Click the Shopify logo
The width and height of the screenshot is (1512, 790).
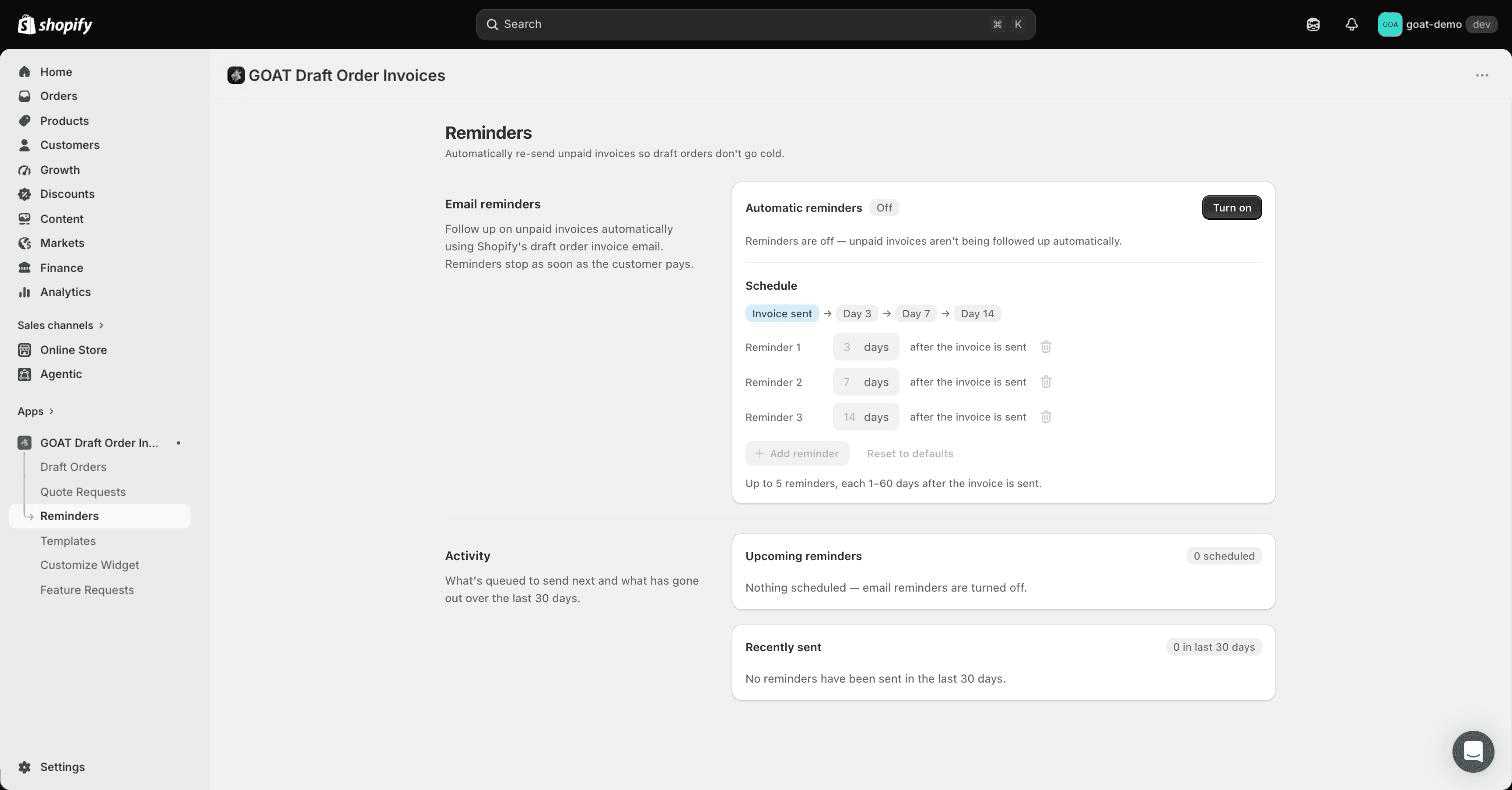click(x=55, y=24)
